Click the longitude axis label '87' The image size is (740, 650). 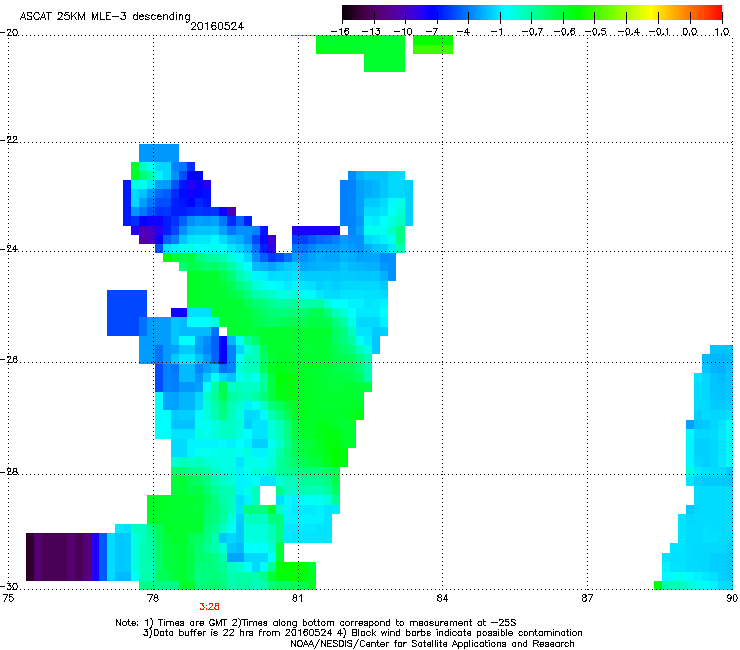point(587,598)
